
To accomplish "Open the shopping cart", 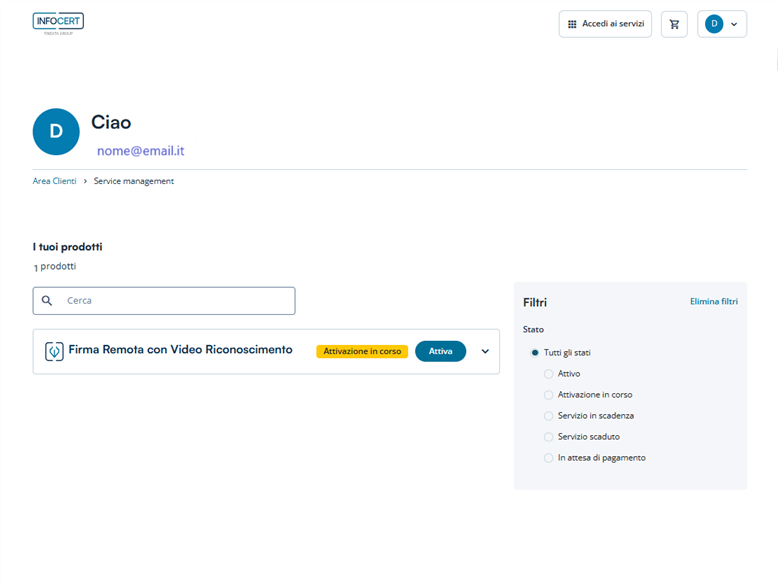I will tap(674, 24).
